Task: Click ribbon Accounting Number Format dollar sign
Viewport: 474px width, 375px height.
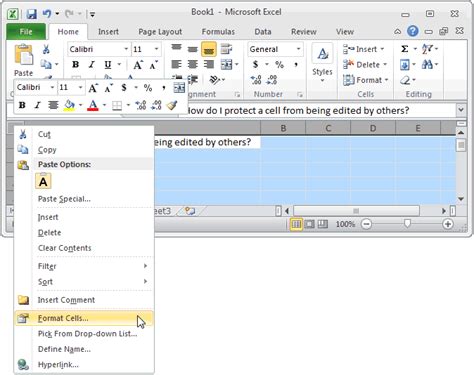Action: (x=256, y=64)
